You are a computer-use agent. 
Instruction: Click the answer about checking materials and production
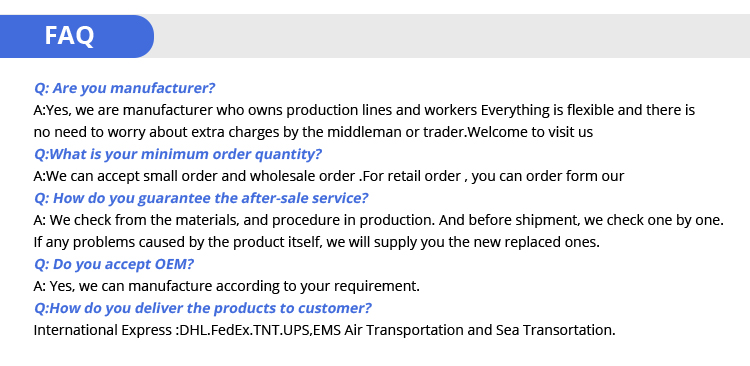click(x=378, y=221)
